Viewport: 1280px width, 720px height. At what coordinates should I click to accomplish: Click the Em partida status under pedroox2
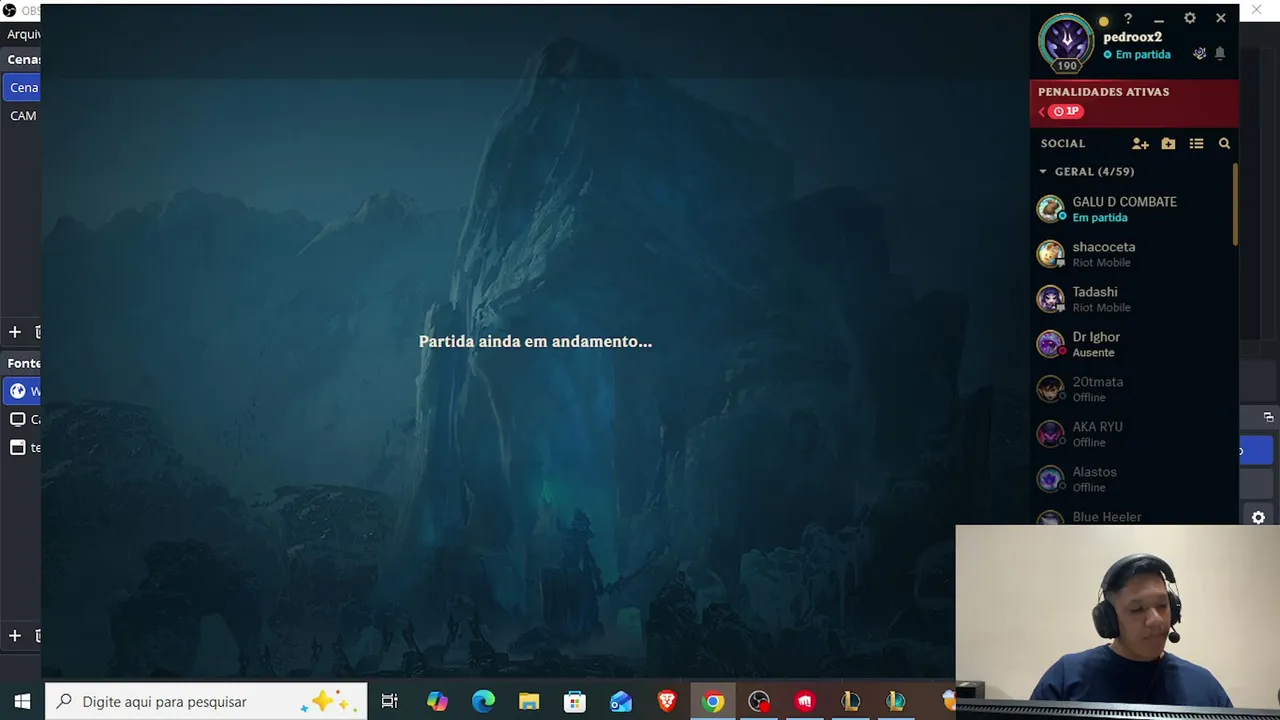1137,55
